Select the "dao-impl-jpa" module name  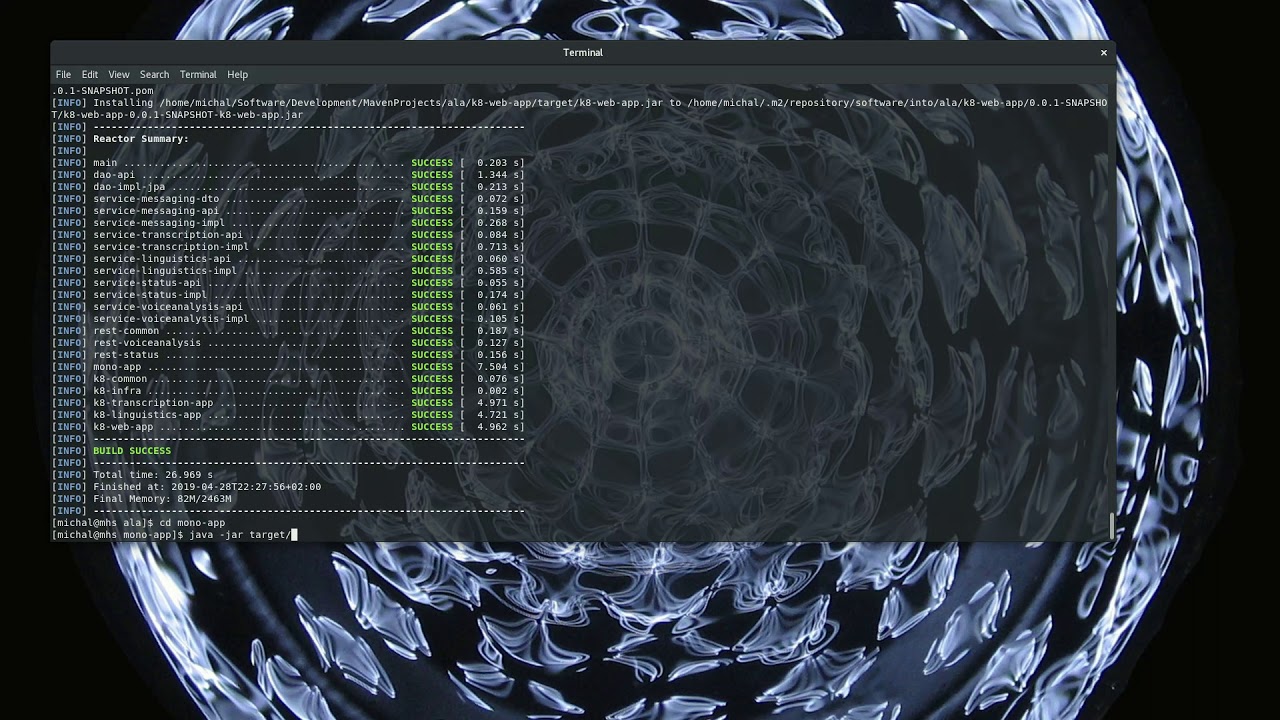point(129,187)
